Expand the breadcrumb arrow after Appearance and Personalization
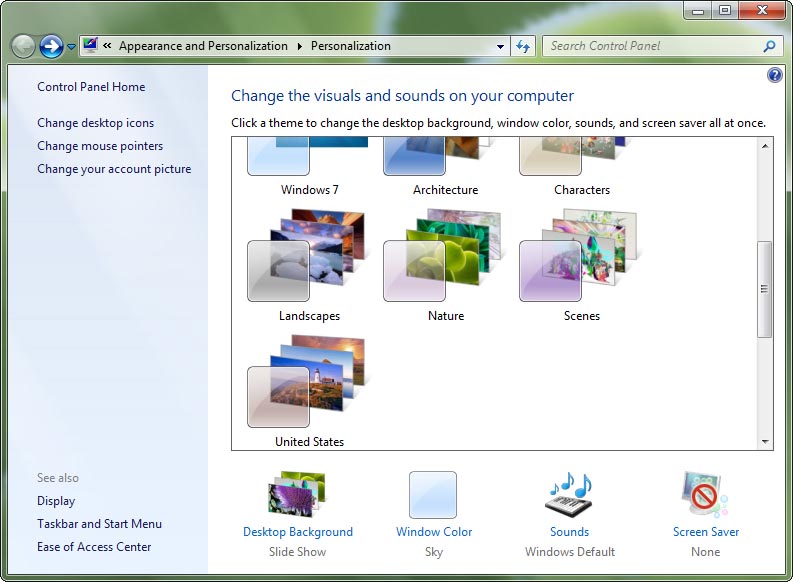 (298, 46)
